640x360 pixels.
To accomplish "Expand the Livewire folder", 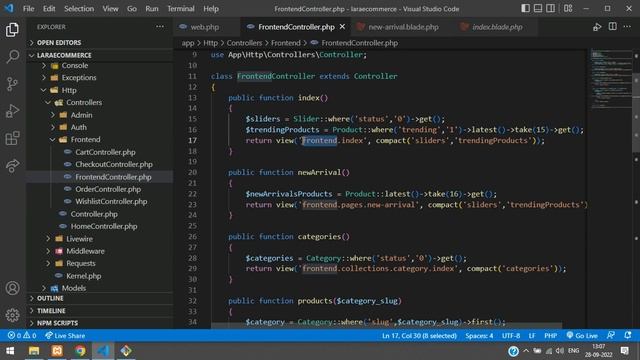I will [x=79, y=239].
